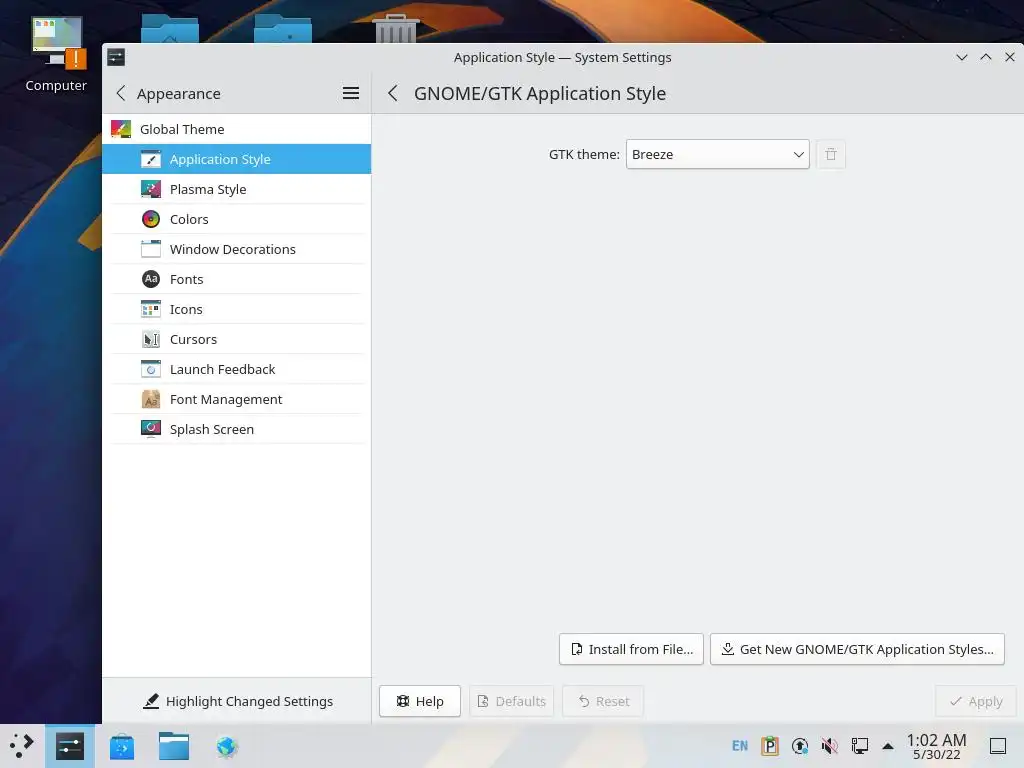The height and width of the screenshot is (768, 1024).
Task: Click Install from File button
Action: tap(631, 649)
